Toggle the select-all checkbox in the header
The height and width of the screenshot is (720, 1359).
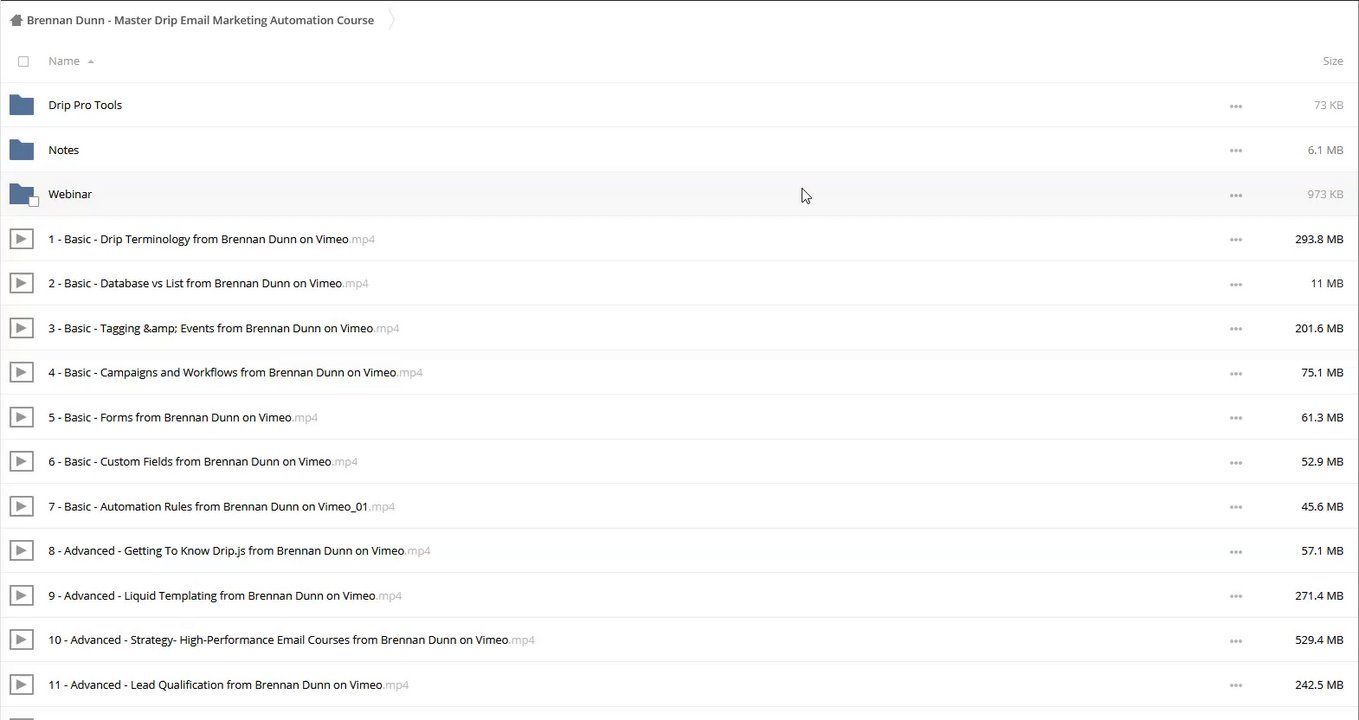[x=24, y=61]
